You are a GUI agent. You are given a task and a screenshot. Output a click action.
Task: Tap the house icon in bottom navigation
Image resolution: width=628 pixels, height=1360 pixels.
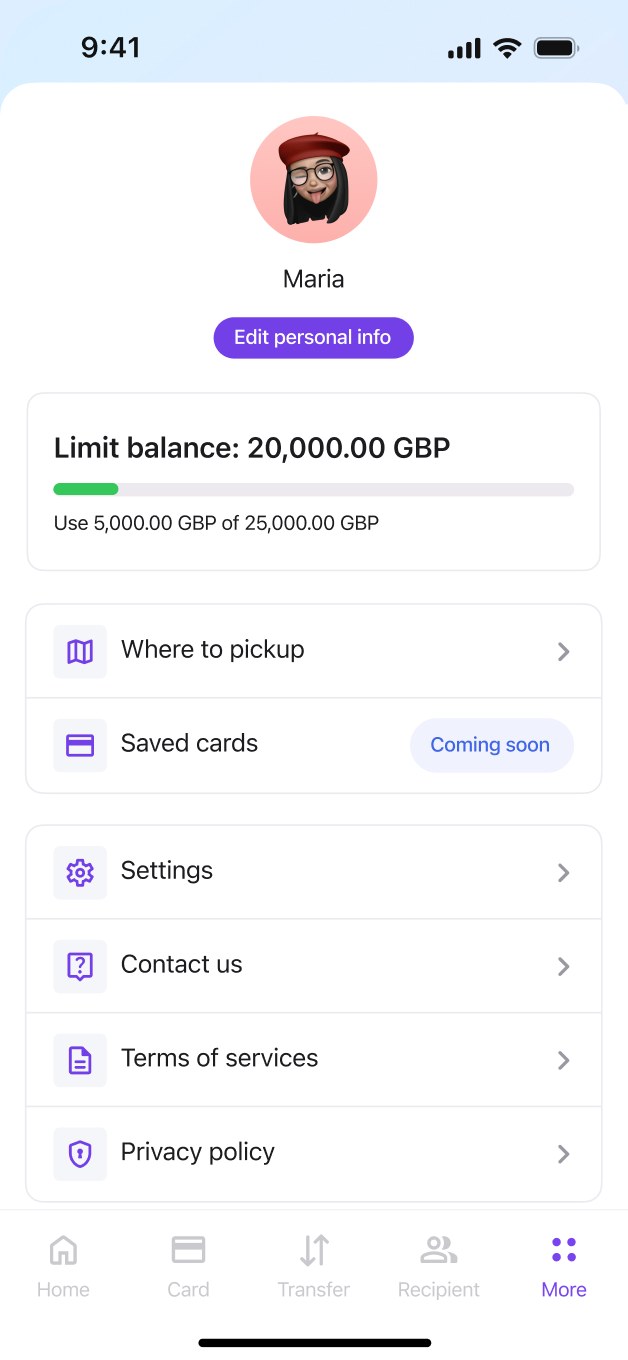click(63, 1249)
